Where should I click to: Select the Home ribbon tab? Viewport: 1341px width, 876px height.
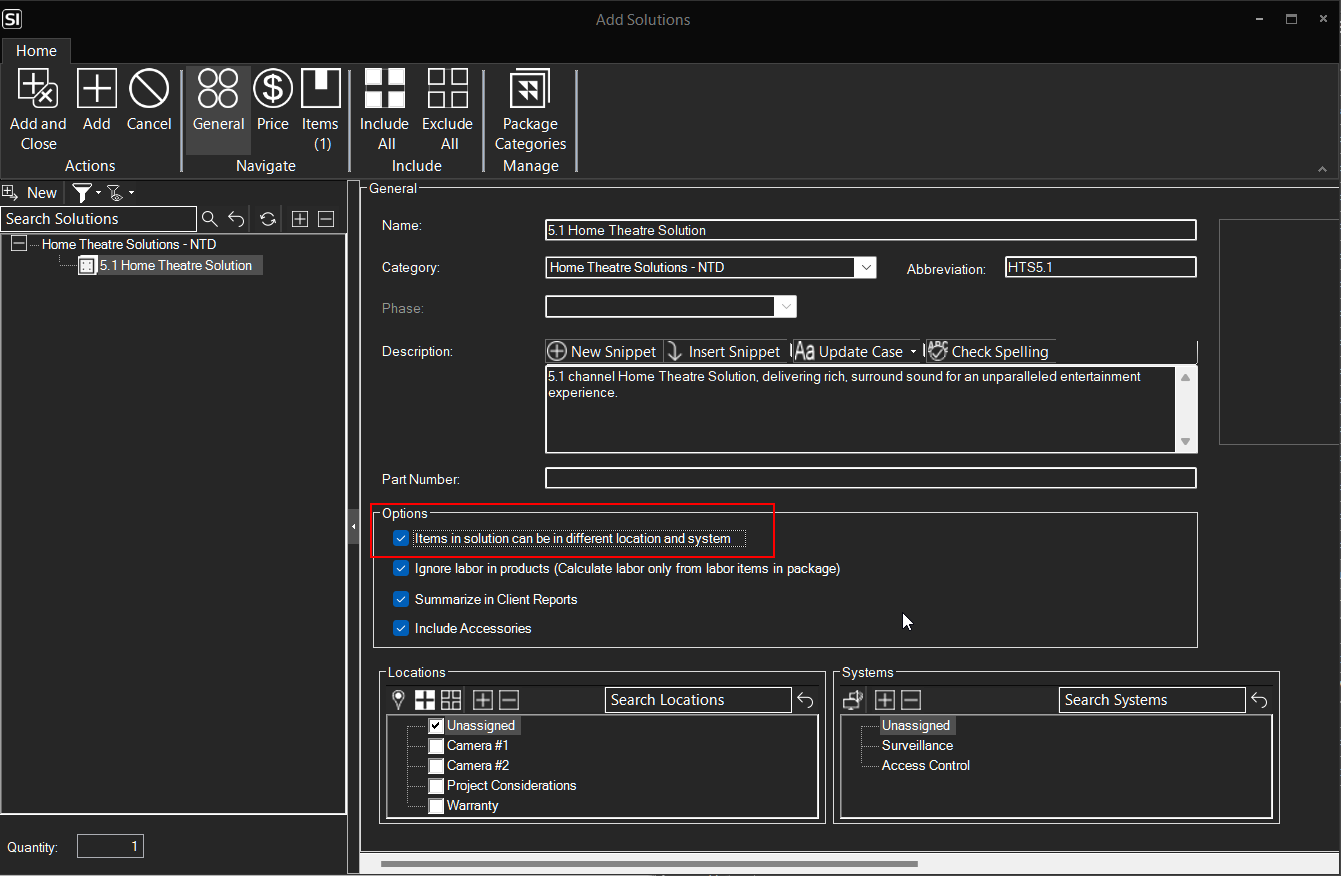(x=36, y=51)
